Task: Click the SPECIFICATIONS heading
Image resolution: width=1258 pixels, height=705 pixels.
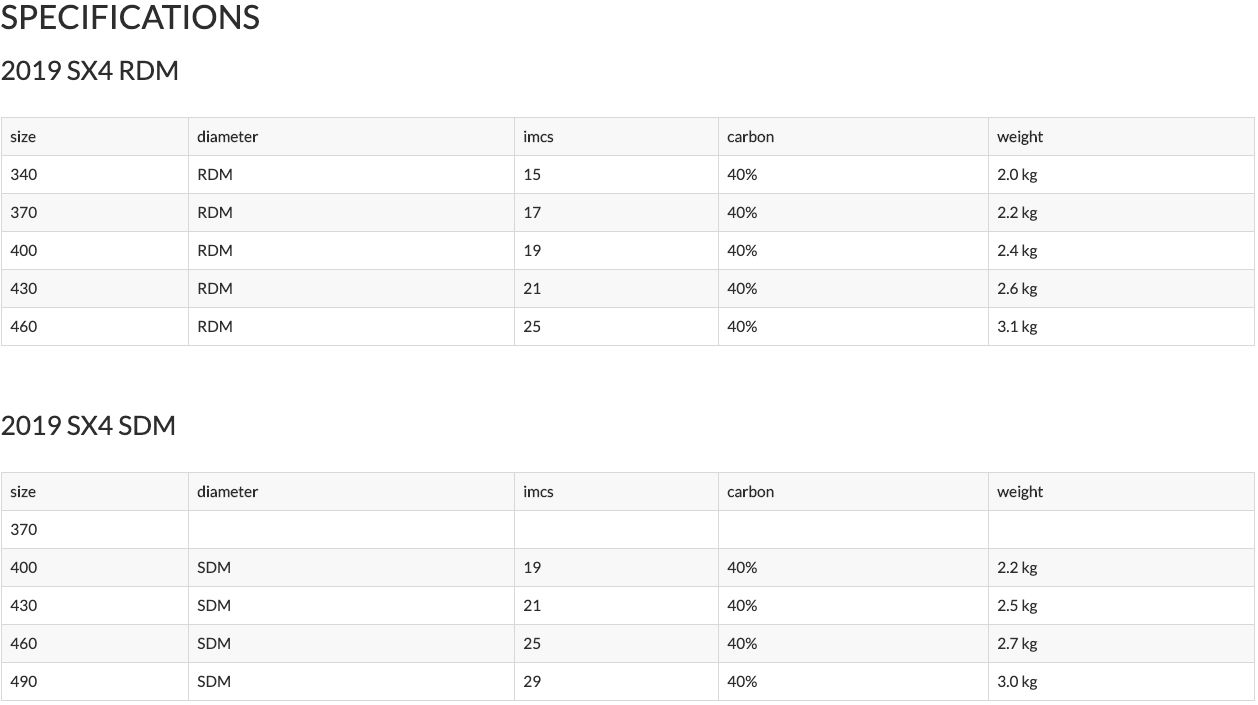Action: 130,18
